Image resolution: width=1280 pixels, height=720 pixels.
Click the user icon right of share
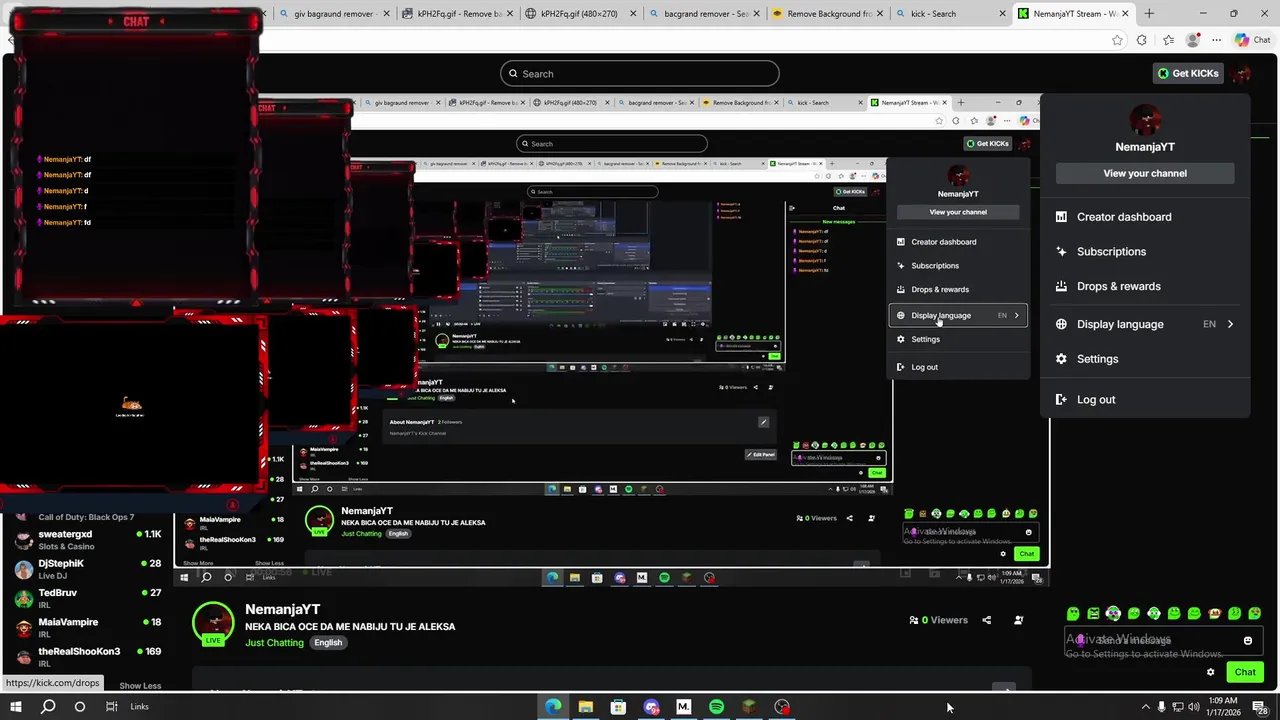pos(1018,620)
